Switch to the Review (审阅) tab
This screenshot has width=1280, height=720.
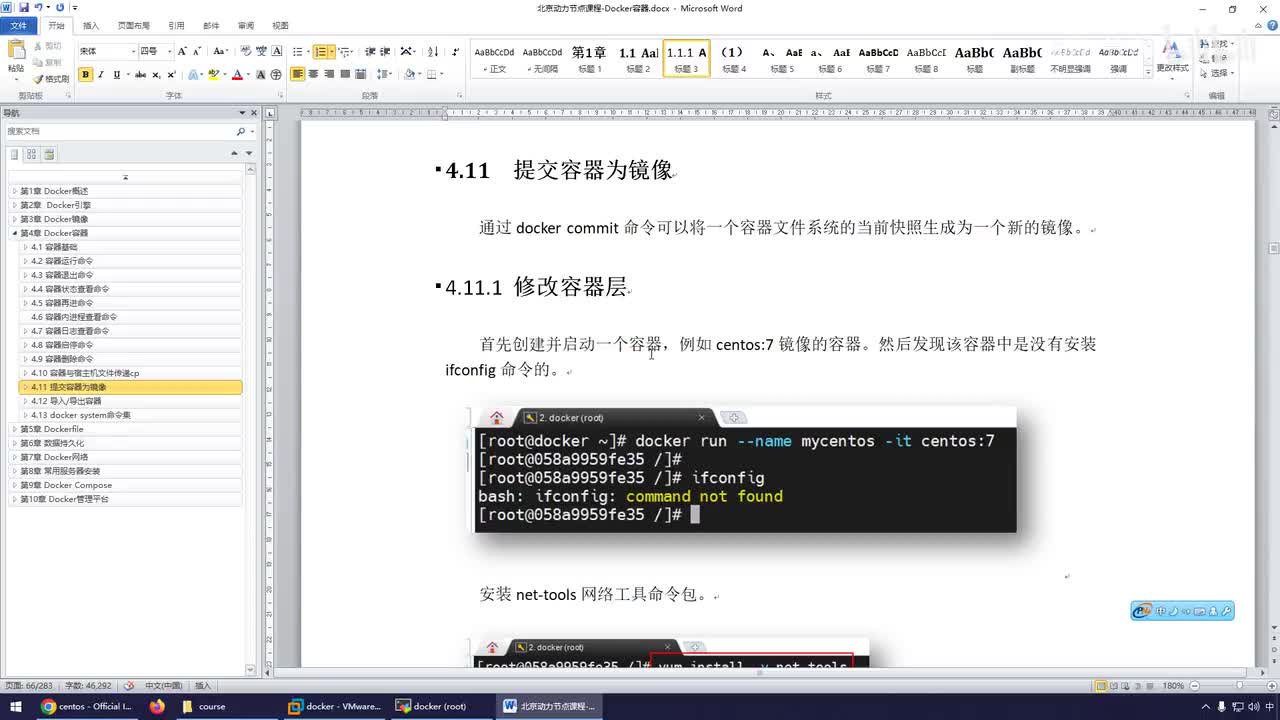pyautogui.click(x=245, y=25)
